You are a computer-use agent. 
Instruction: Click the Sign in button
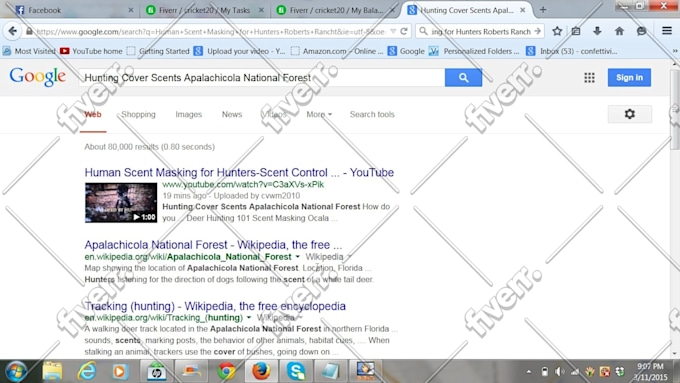(x=629, y=78)
